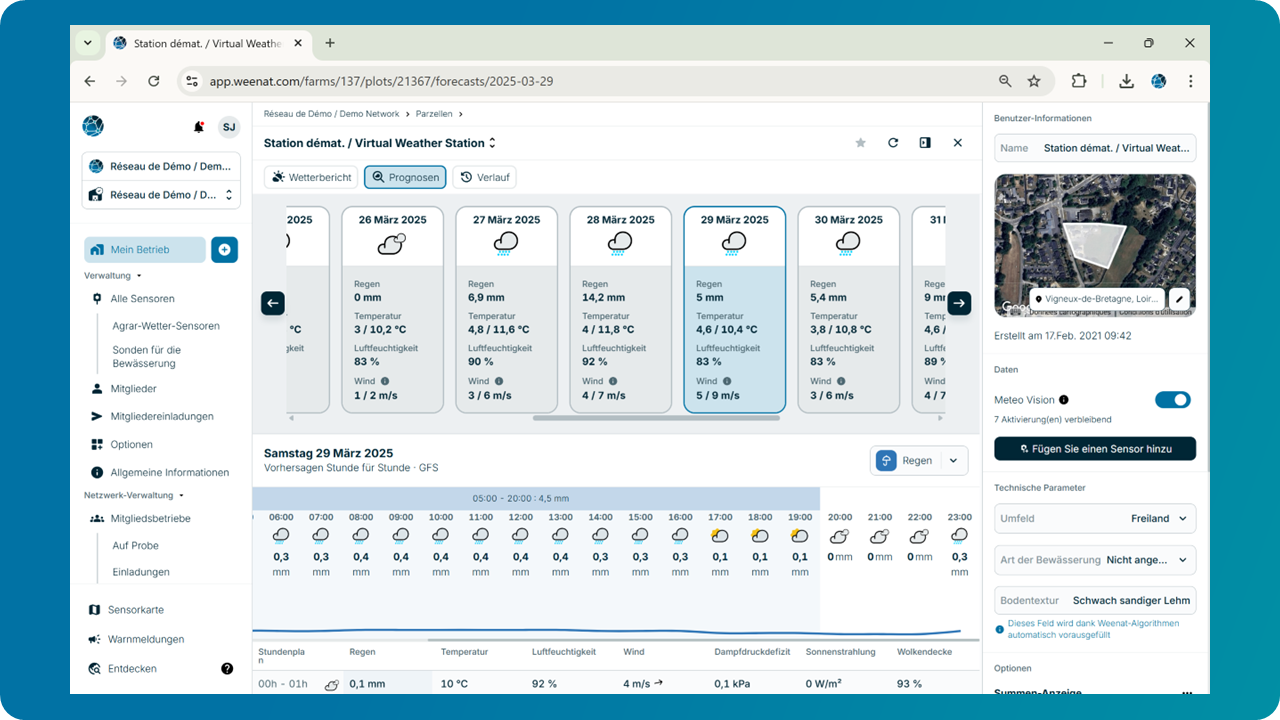
Task: Bookmark this page in Chrome
Action: click(1034, 81)
